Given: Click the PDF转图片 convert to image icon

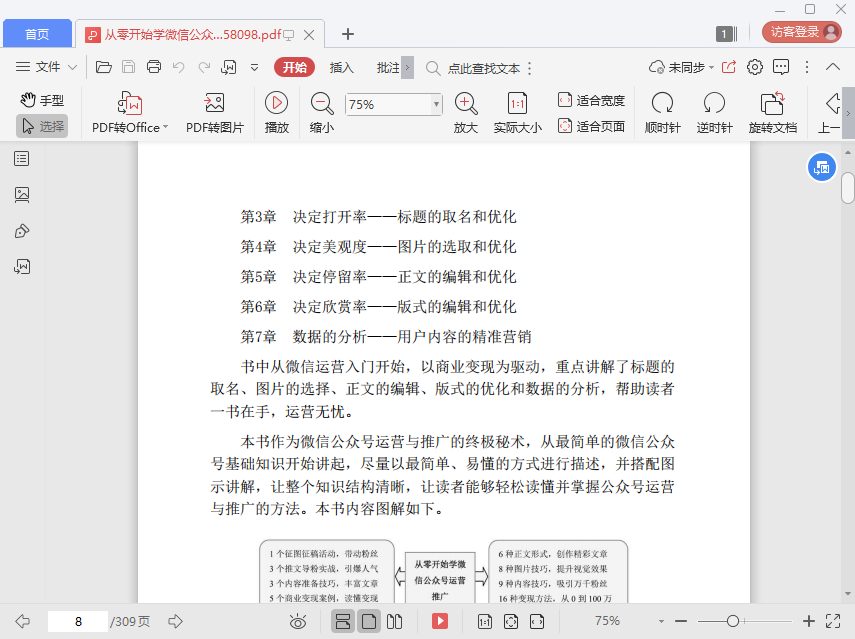Looking at the screenshot, I should point(214,103).
